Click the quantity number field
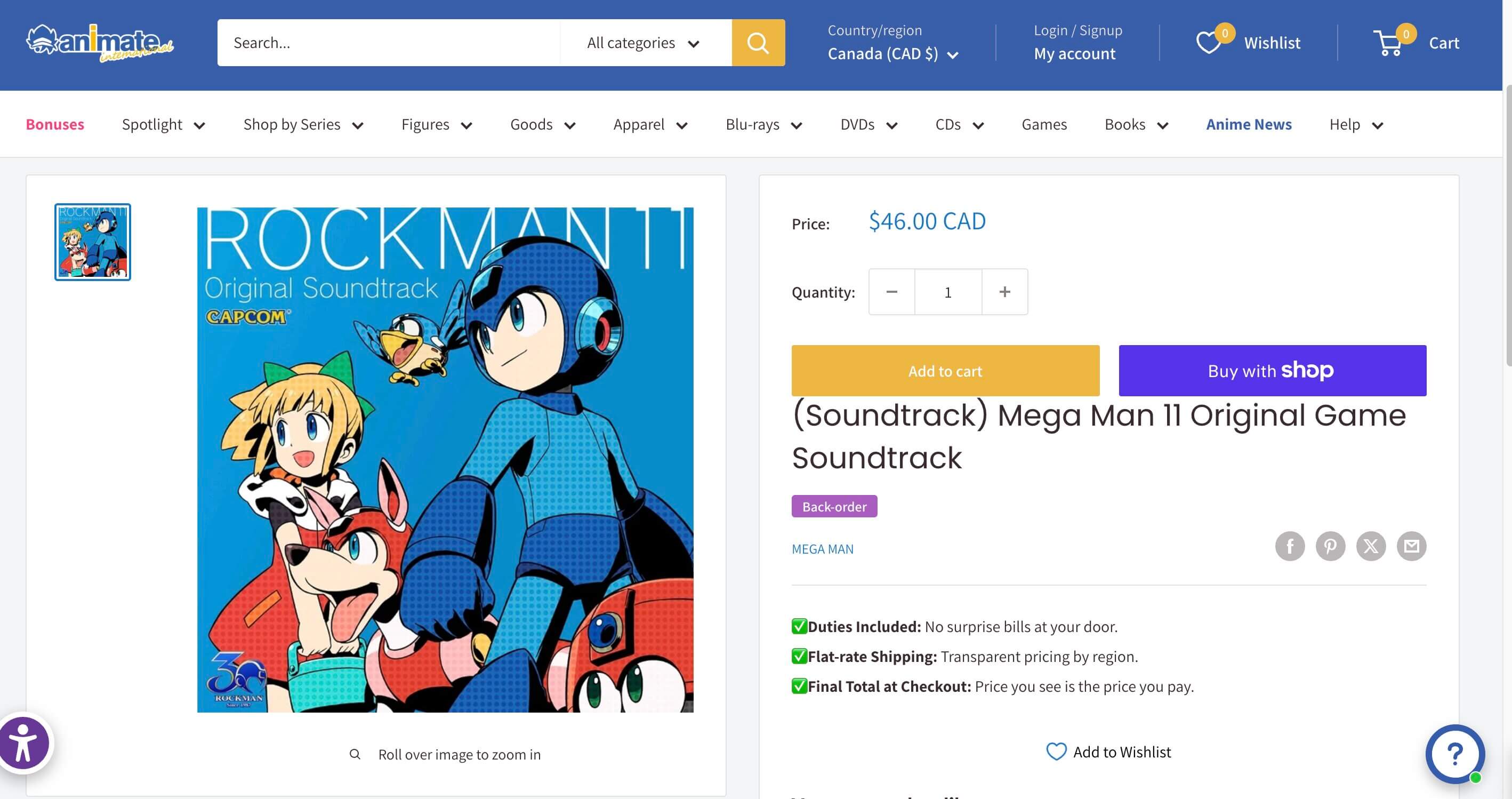The height and width of the screenshot is (799, 1512). point(948,292)
